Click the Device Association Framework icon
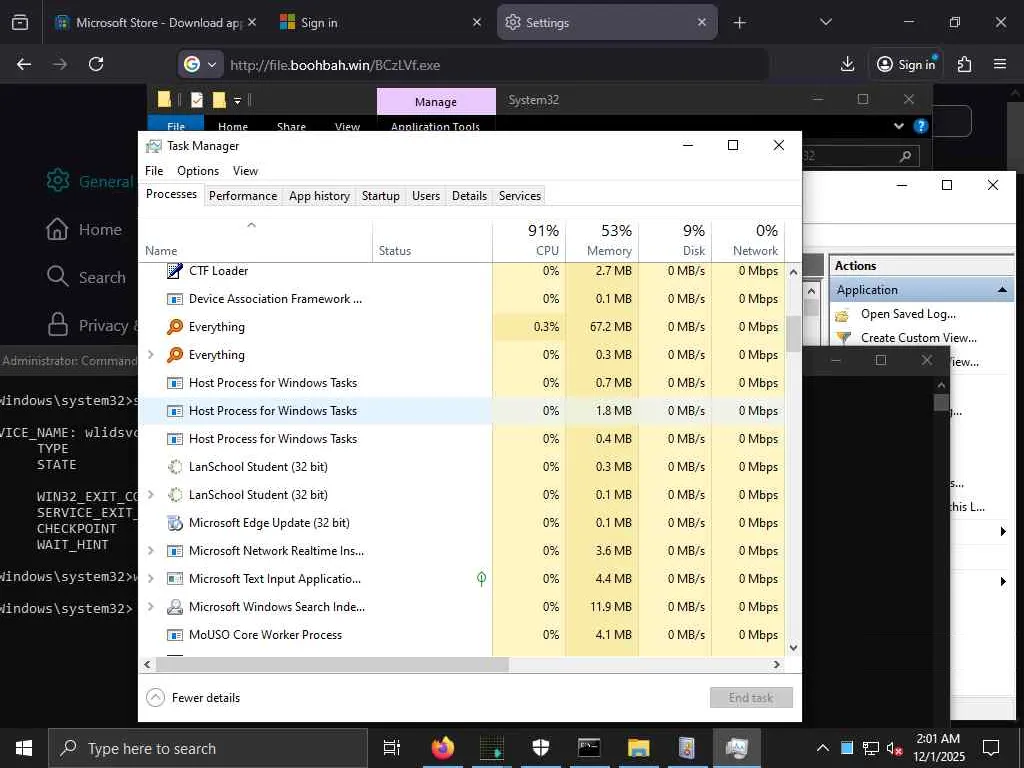Image resolution: width=1024 pixels, height=768 pixels. (174, 299)
